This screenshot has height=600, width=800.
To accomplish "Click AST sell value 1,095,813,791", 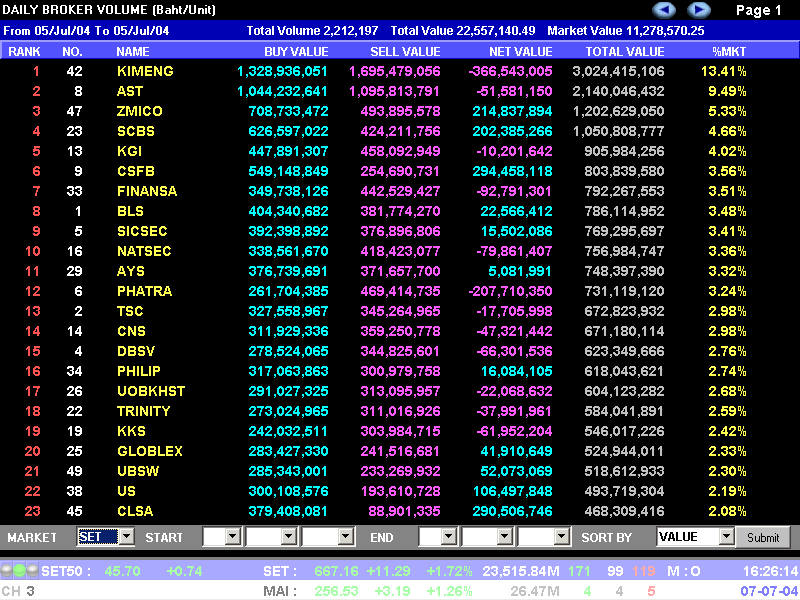I will (394, 91).
